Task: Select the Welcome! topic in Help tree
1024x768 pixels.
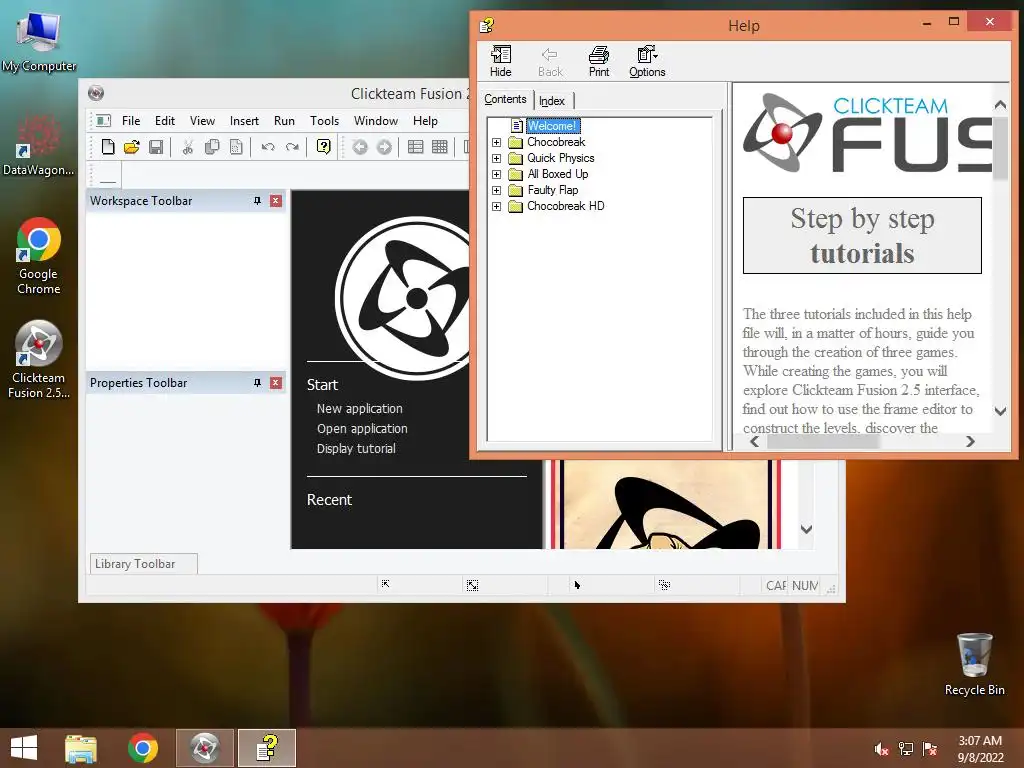Action: tap(552, 125)
